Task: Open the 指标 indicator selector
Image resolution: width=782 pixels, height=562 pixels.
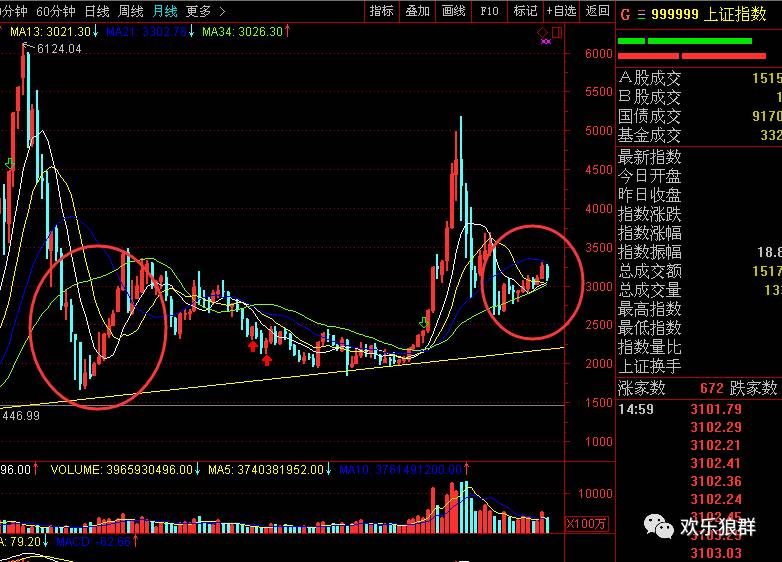Action: tap(381, 11)
